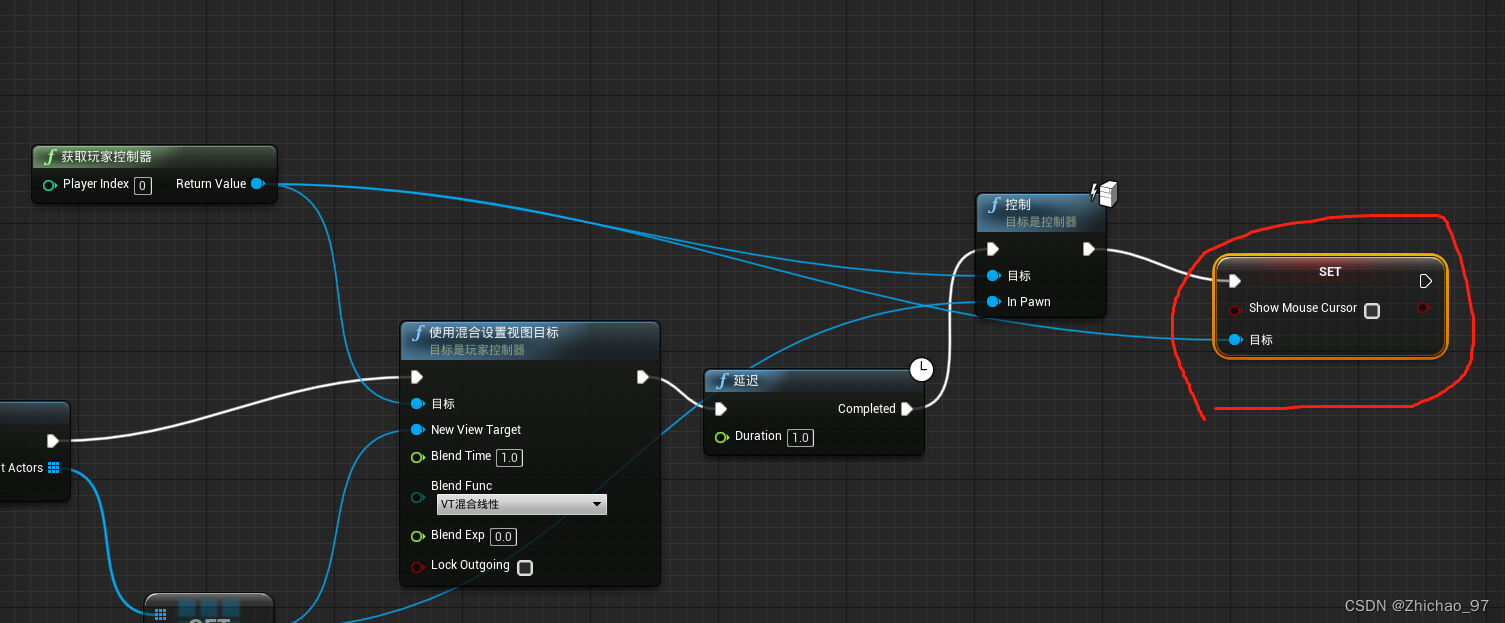
Task: Edit the Duration value field showing 1.0
Action: (x=800, y=437)
